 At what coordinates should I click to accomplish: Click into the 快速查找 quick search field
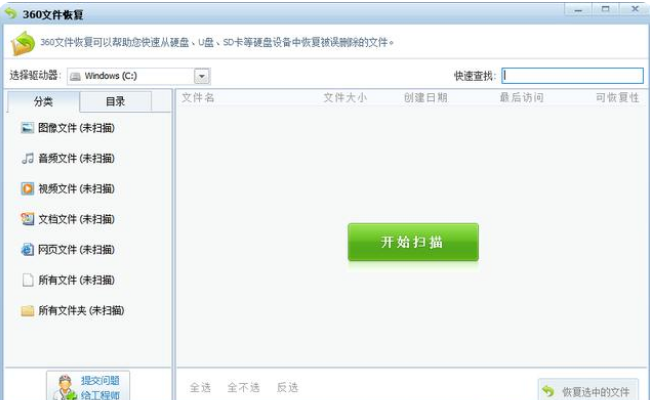point(572,76)
